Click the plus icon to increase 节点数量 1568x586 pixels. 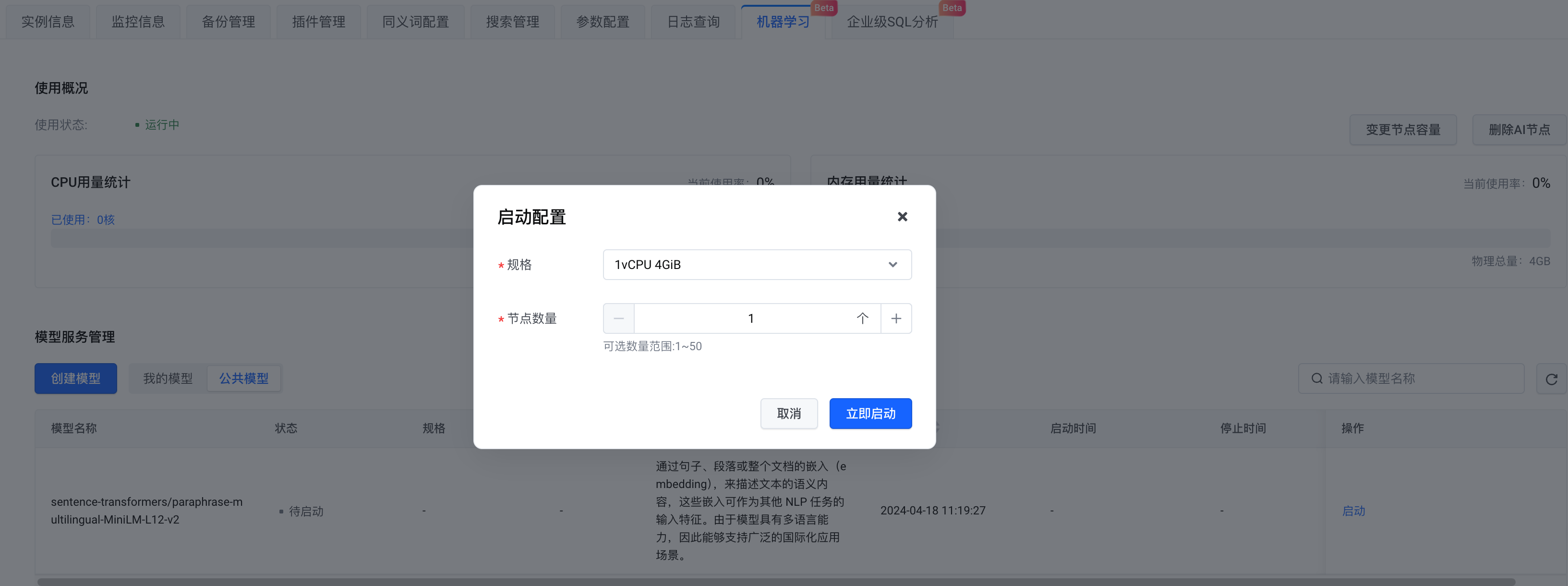click(x=896, y=318)
